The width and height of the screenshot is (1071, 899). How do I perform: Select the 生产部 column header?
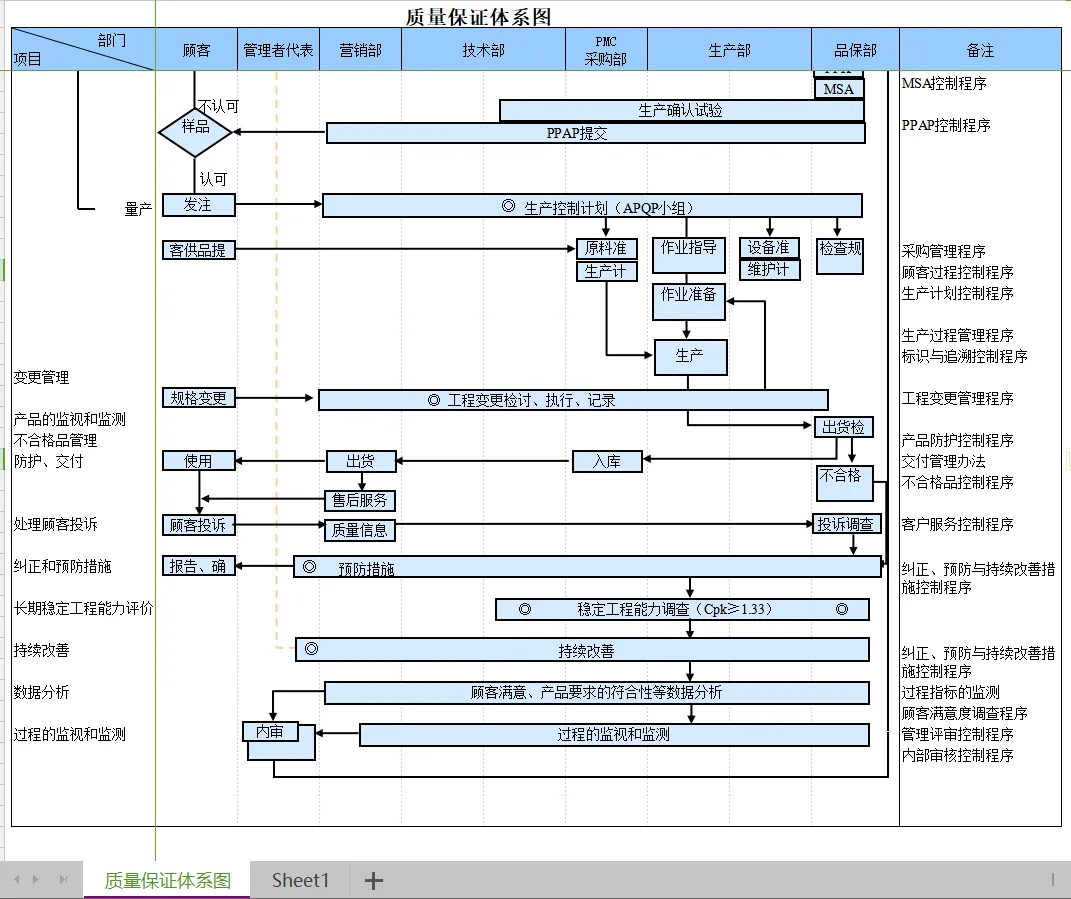[x=729, y=50]
